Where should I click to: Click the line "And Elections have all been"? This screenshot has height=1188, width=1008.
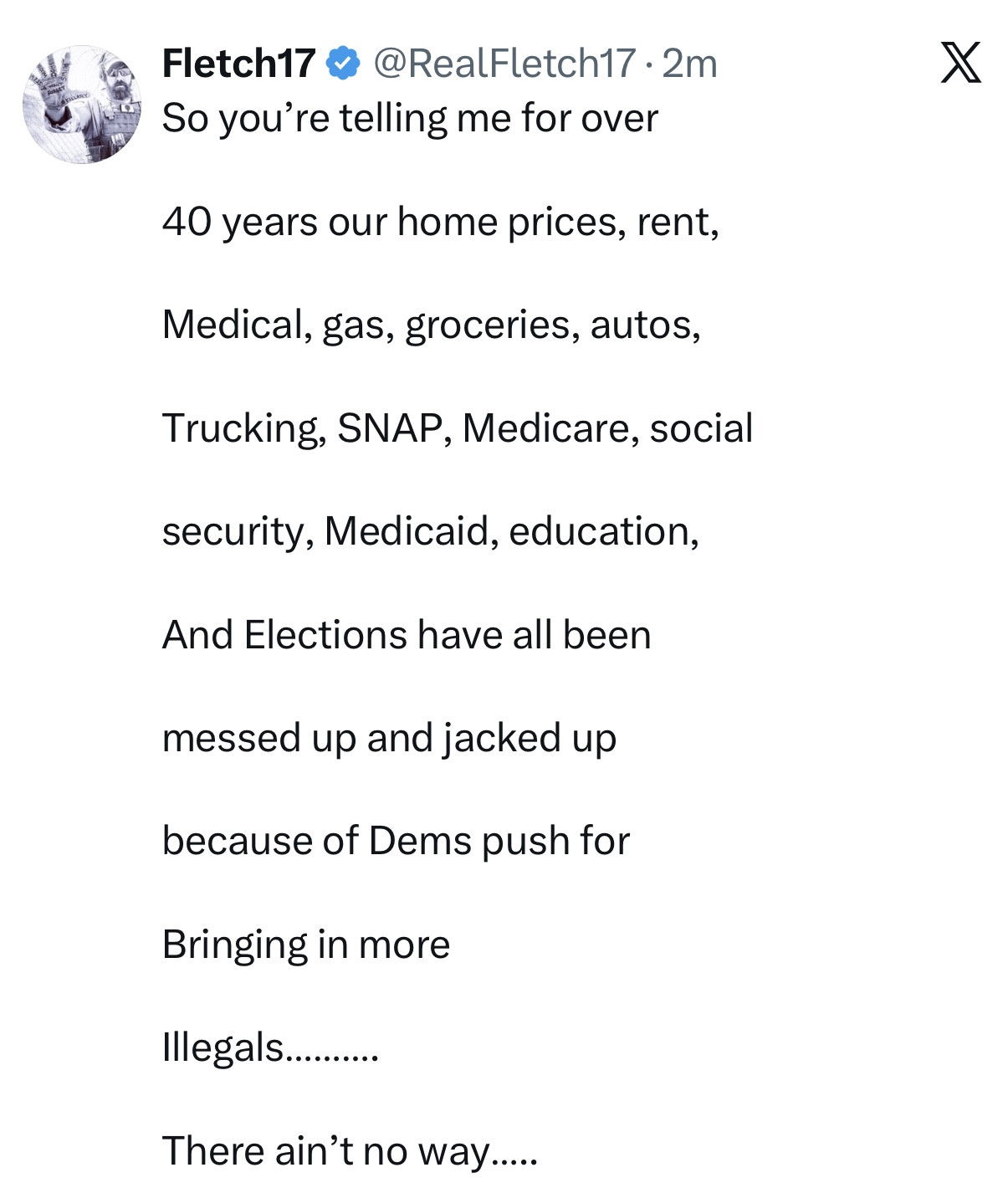[407, 635]
